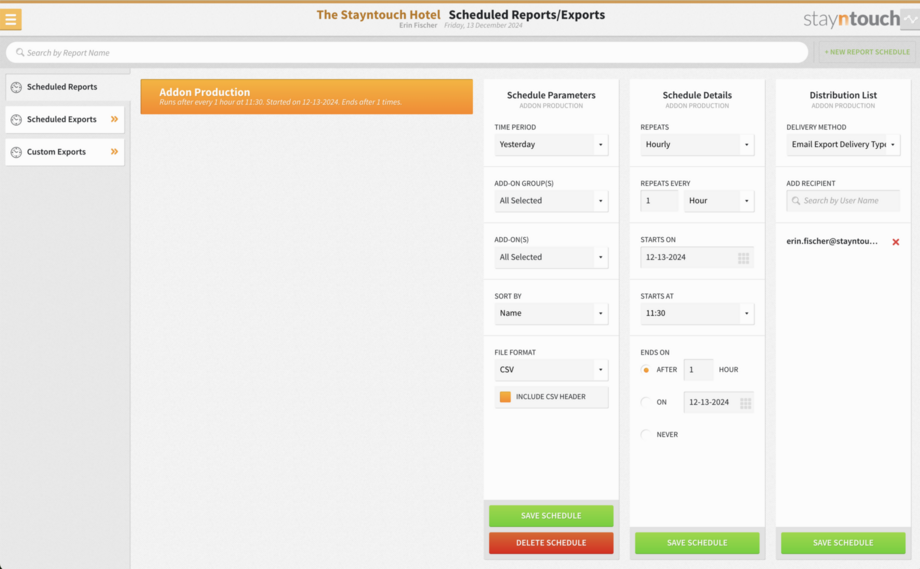Image resolution: width=920 pixels, height=569 pixels.
Task: Open the File Format dropdown showing CSV
Action: pyautogui.click(x=551, y=370)
